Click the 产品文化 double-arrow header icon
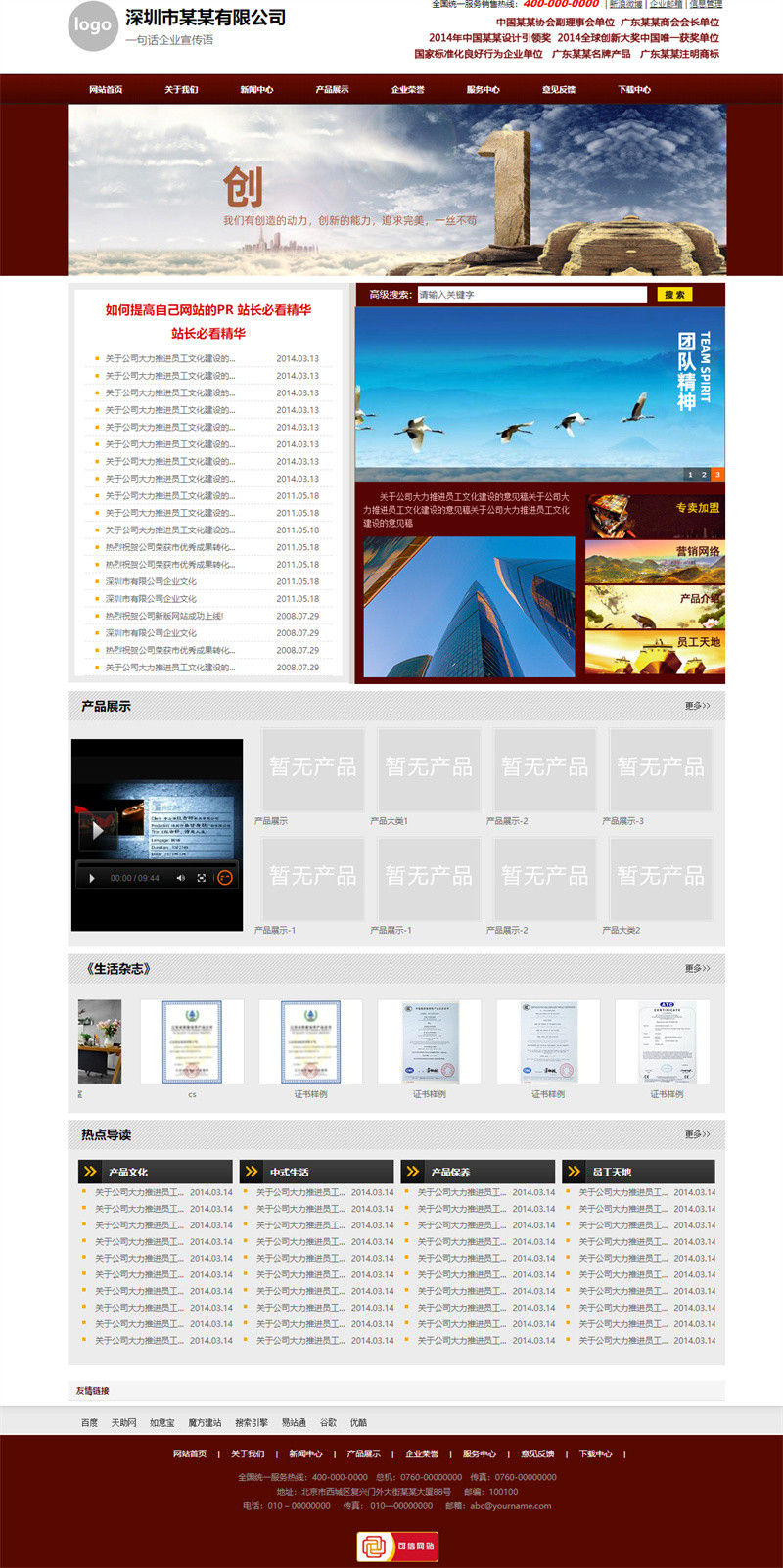The height and width of the screenshot is (1568, 783). tap(90, 1172)
